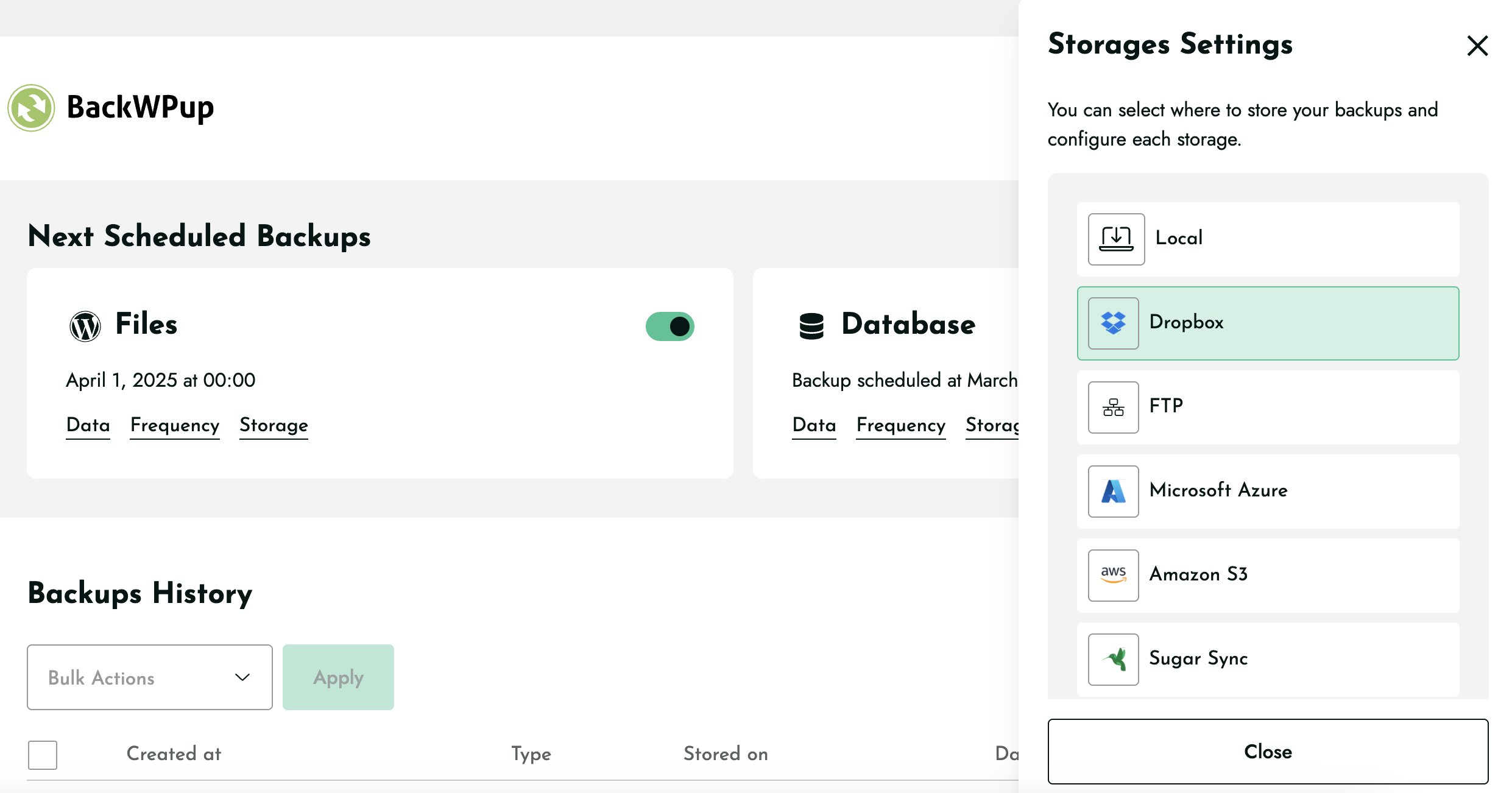Click the April 1, 2025 at 00:00 text
This screenshot has width=1512, height=793.
(161, 380)
